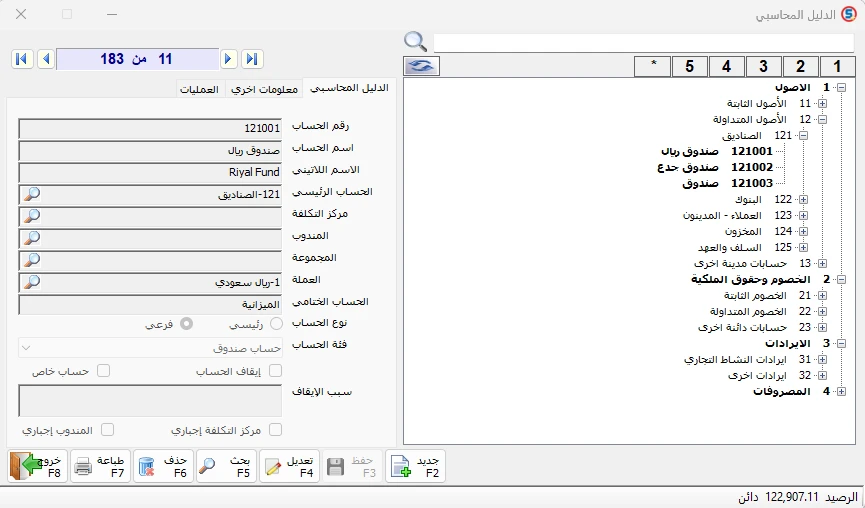Open lookup for المجموعة field
The height and width of the screenshot is (508, 865).
(x=32, y=260)
